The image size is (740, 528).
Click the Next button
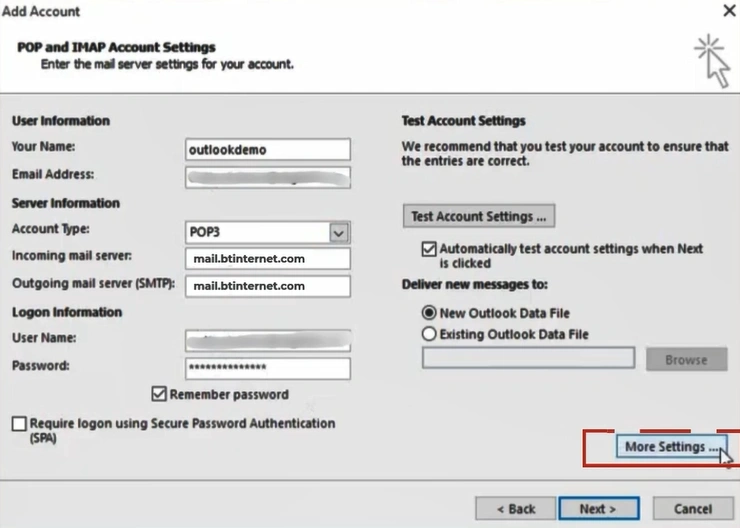(x=599, y=509)
